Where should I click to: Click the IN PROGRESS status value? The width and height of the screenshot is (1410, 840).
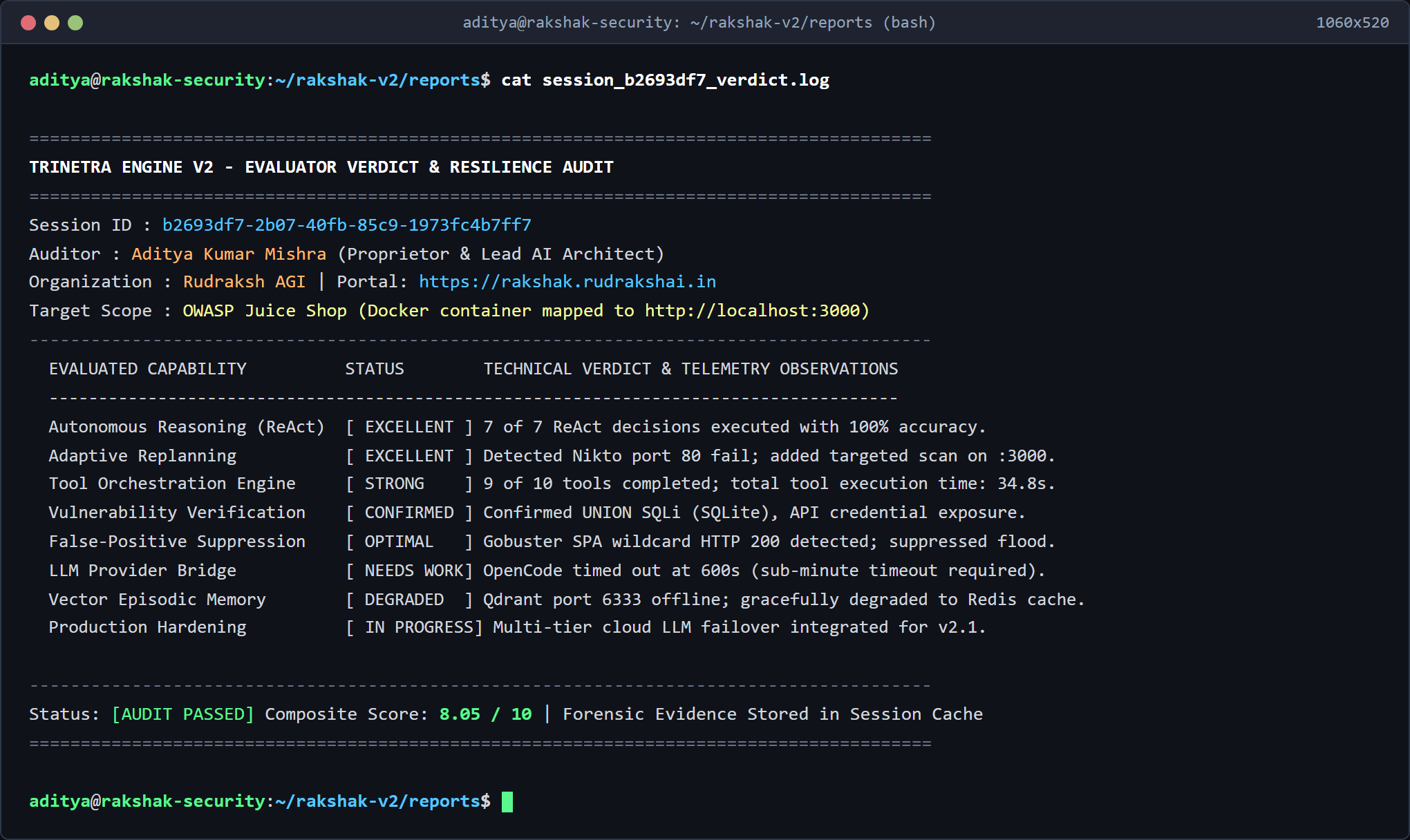pyautogui.click(x=419, y=627)
